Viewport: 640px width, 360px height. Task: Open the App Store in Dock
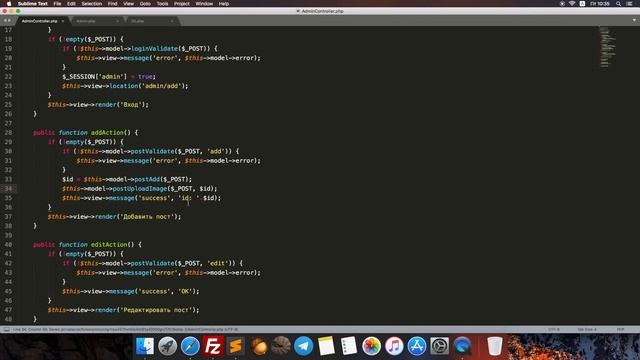[x=417, y=346]
